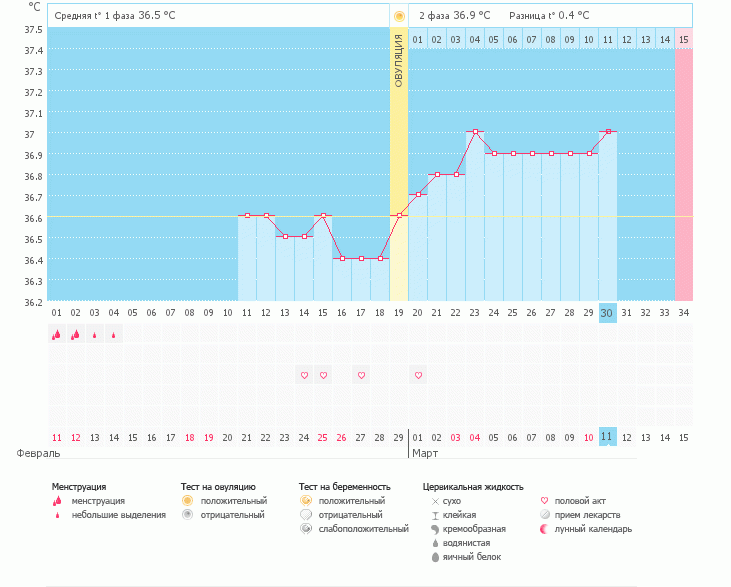
Task: Select the heart icon on cycle day 17
Action: (x=361, y=375)
